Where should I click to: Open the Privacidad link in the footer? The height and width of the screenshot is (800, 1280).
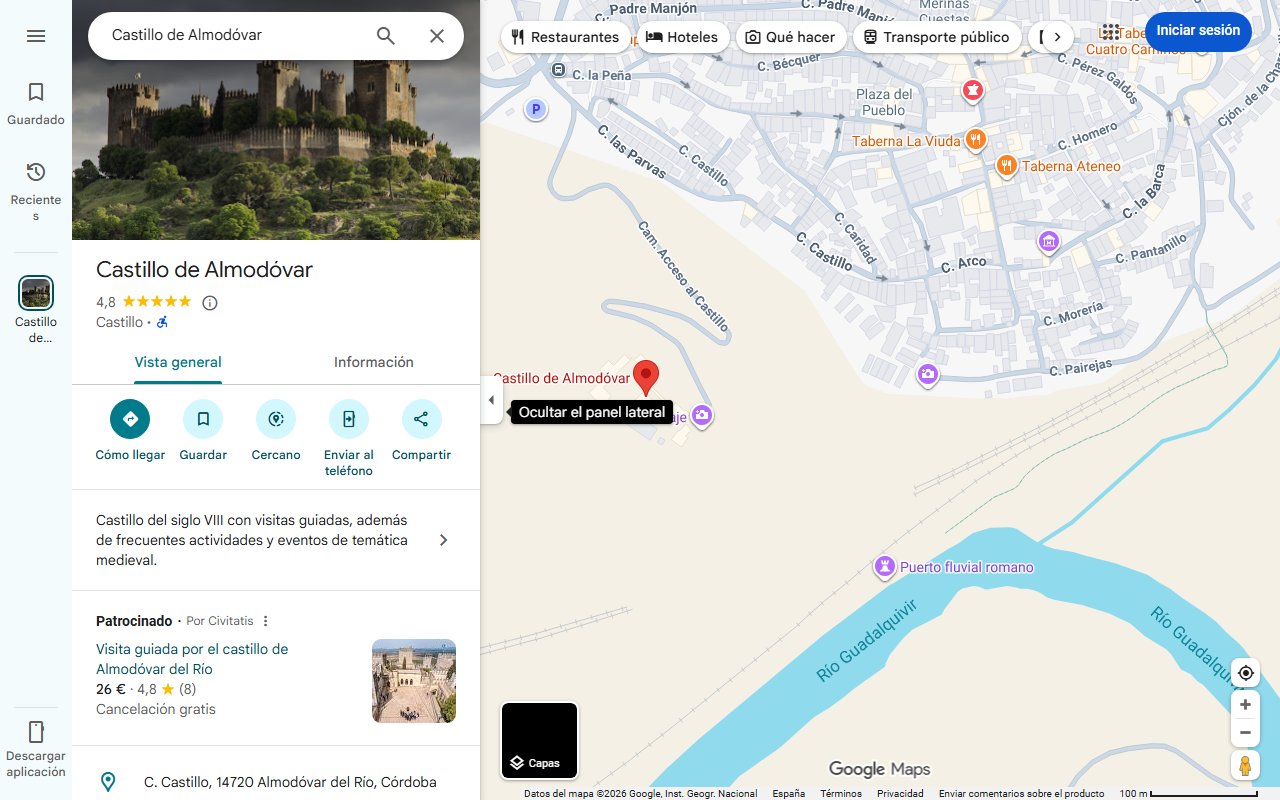pos(899,792)
